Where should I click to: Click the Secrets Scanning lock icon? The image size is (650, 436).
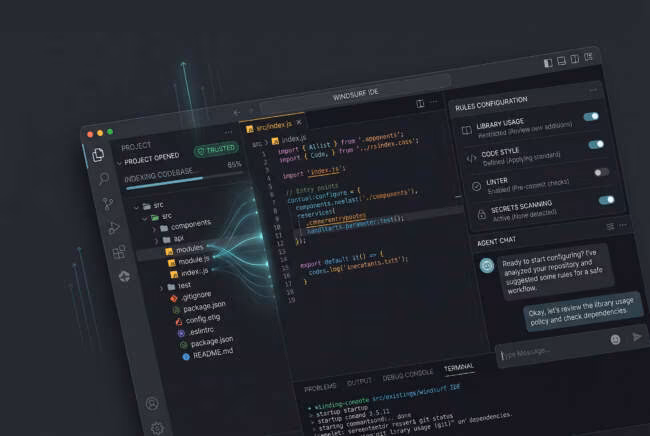point(481,214)
